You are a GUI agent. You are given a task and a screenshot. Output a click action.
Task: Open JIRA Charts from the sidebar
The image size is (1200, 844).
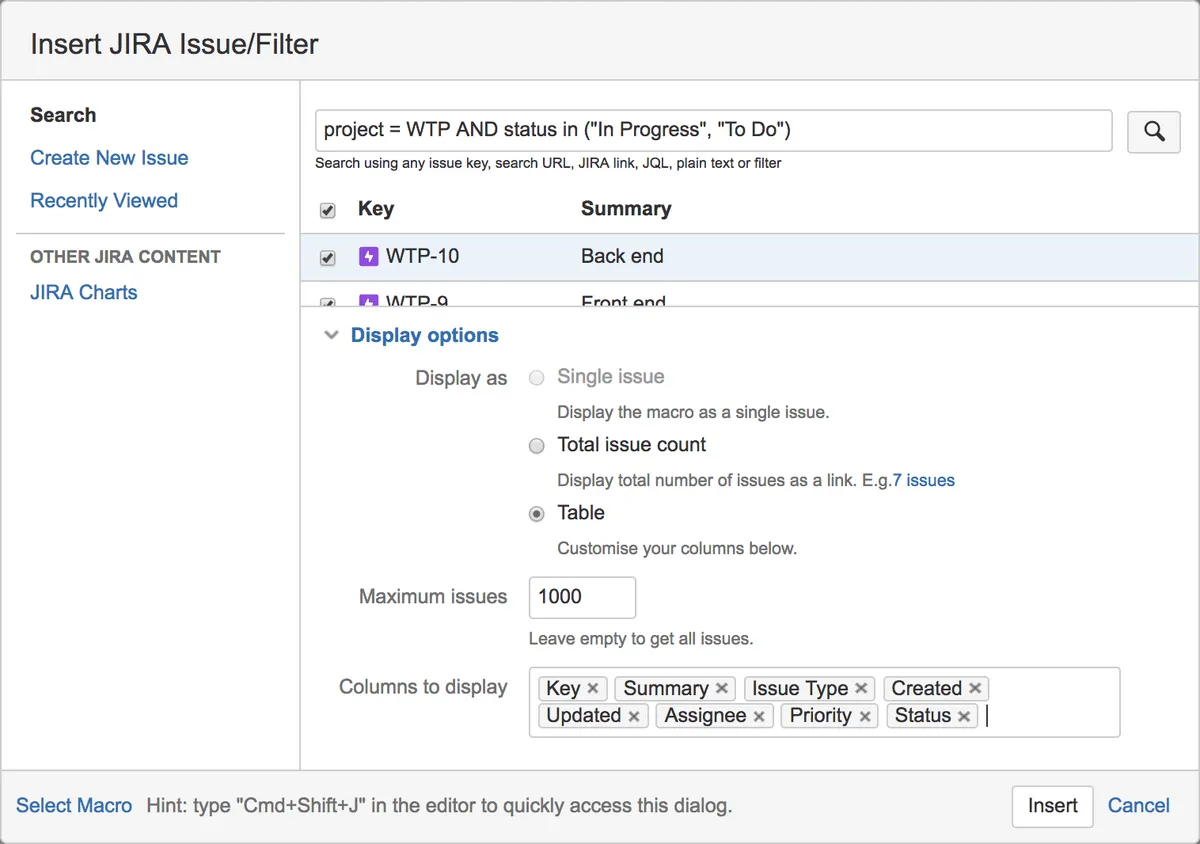tap(84, 293)
